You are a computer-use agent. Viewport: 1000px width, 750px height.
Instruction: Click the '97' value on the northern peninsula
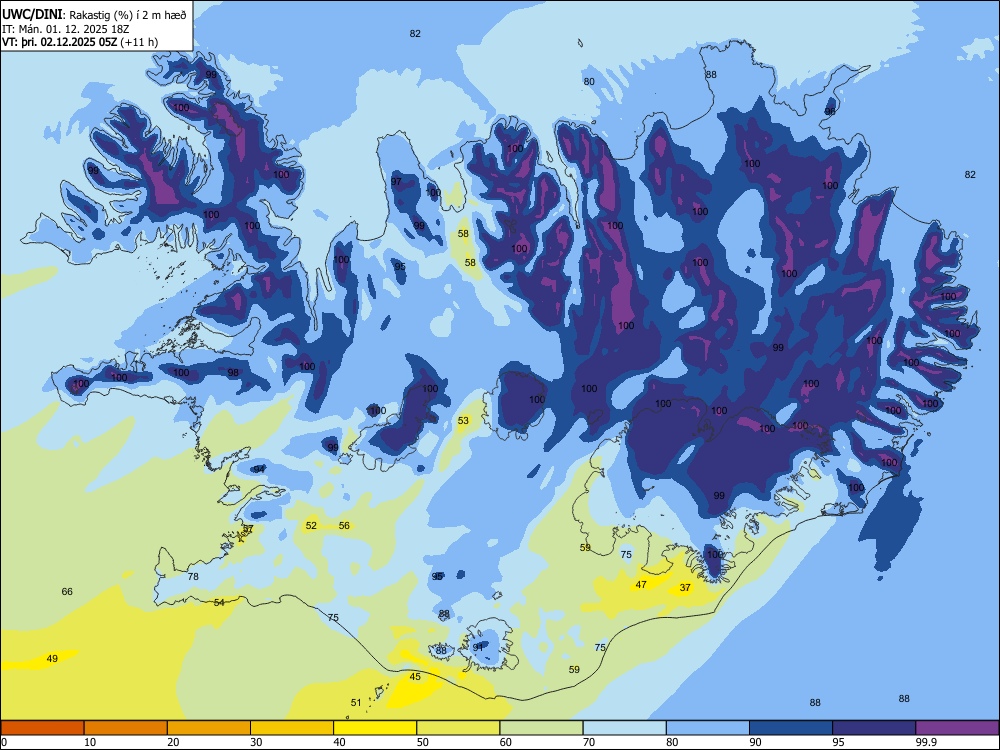tap(396, 181)
